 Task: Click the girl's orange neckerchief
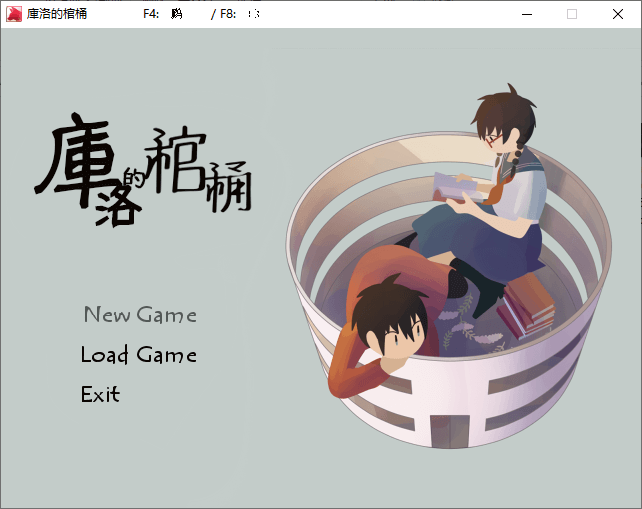[x=488, y=188]
